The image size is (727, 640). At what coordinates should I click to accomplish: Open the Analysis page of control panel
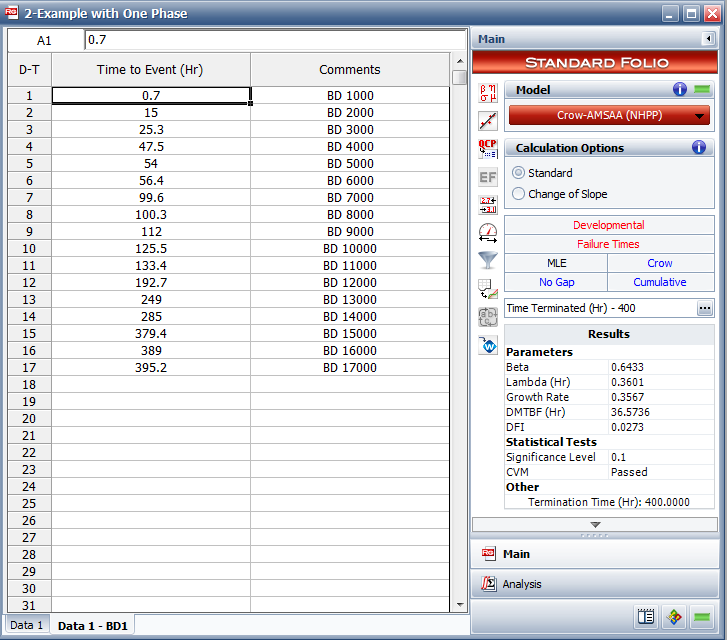click(x=595, y=584)
